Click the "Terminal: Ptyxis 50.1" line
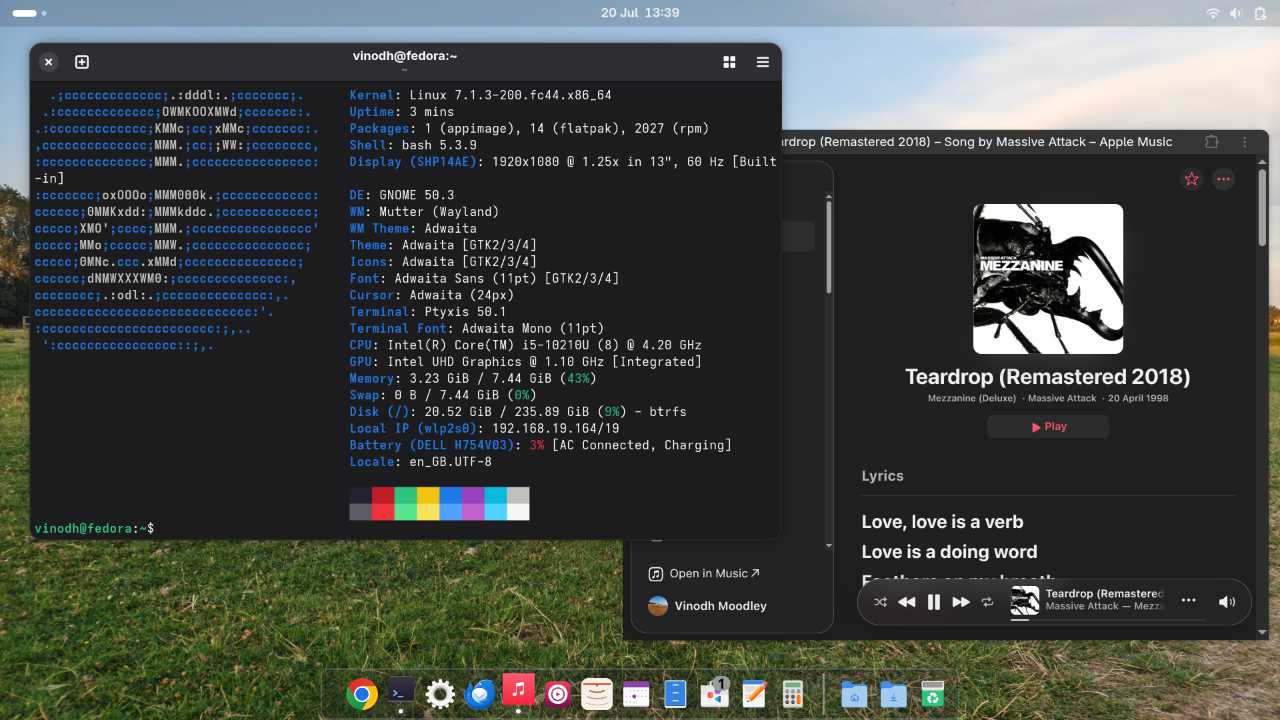Viewport: 1280px width, 720px height. (x=428, y=312)
